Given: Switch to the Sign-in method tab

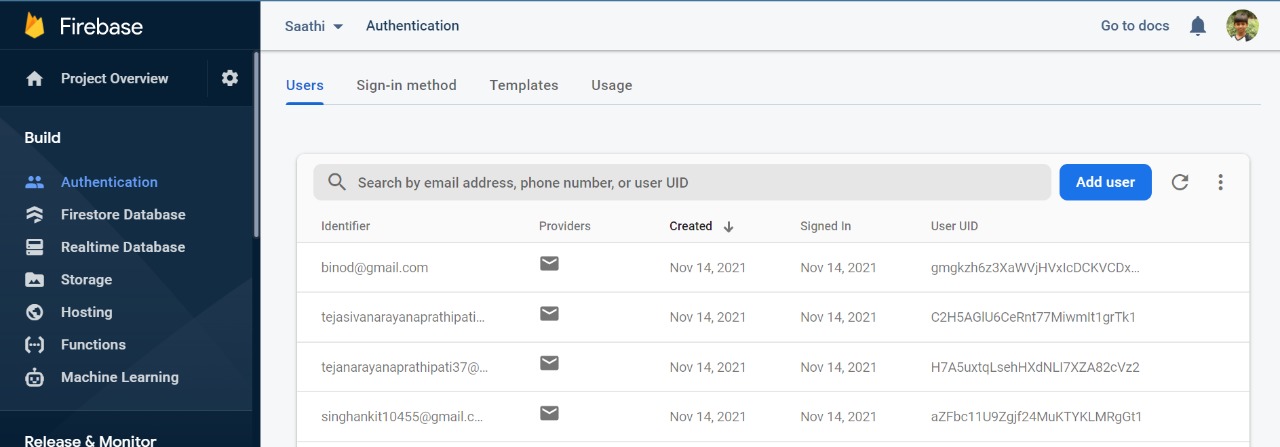Looking at the screenshot, I should (x=406, y=85).
